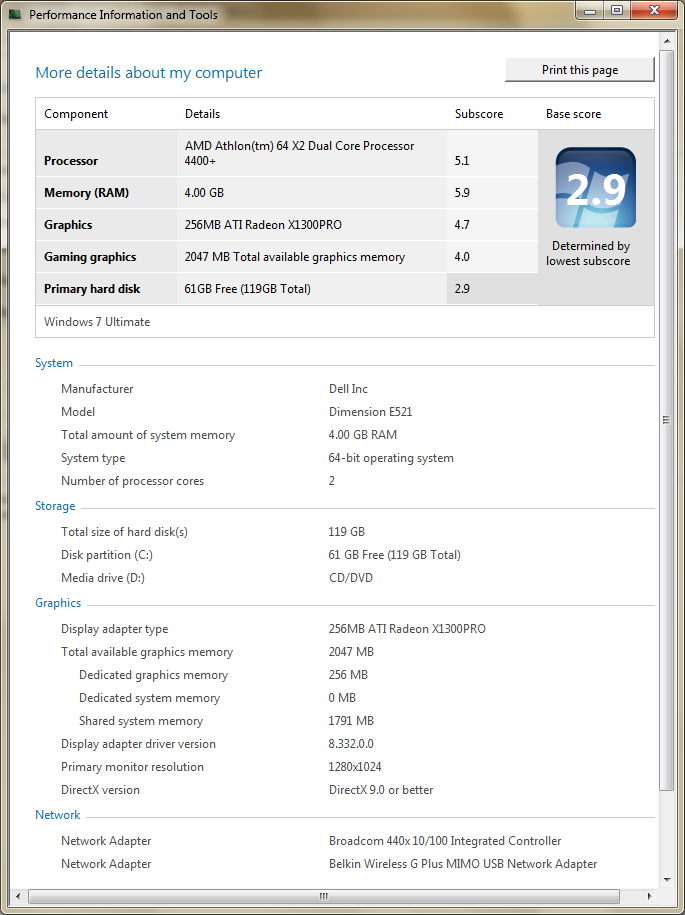Click the Graphics section heading below Storage
685x915 pixels.
click(x=58, y=603)
